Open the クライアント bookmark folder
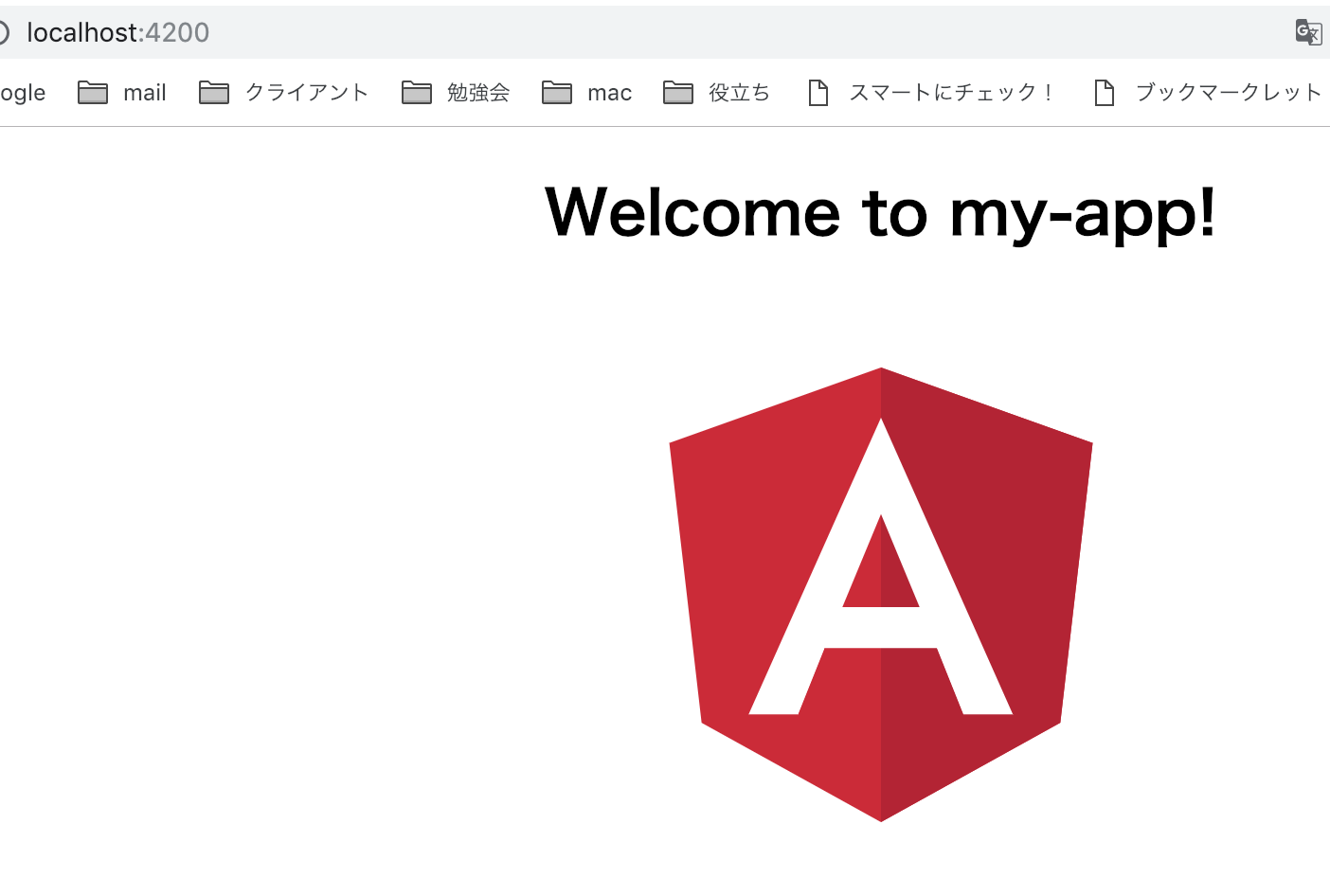 pos(284,93)
